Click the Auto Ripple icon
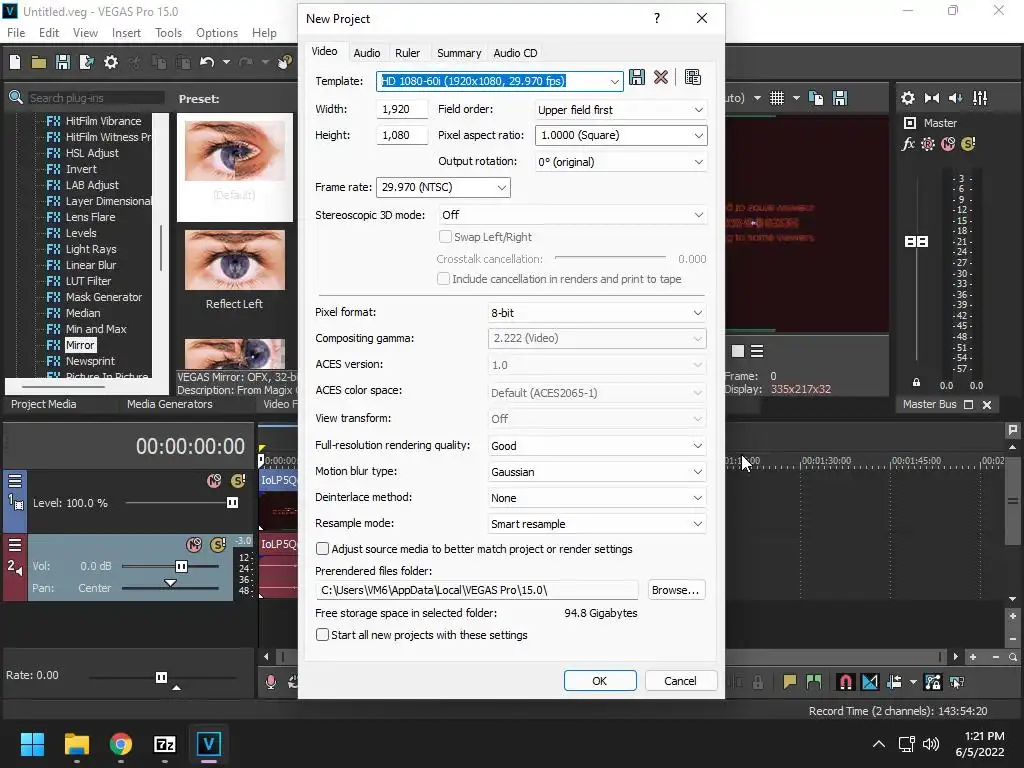The width and height of the screenshot is (1024, 768). (894, 682)
